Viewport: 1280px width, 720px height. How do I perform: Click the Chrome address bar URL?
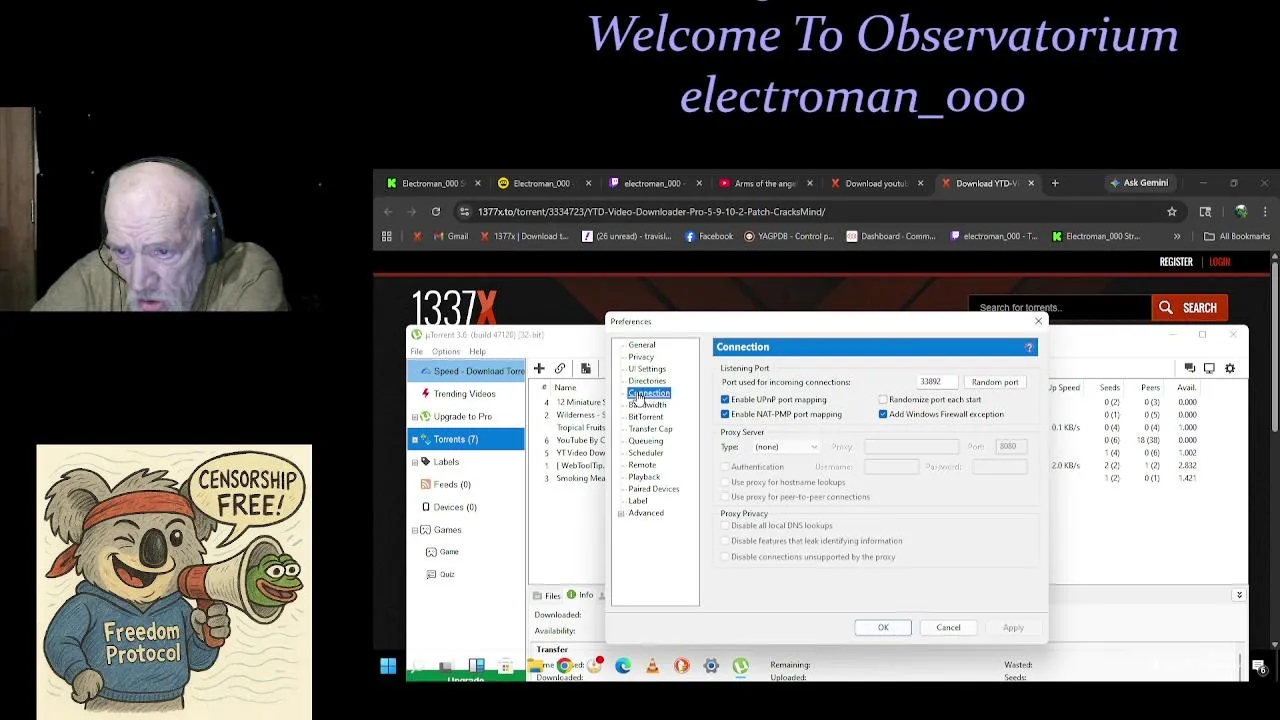[x=651, y=212]
